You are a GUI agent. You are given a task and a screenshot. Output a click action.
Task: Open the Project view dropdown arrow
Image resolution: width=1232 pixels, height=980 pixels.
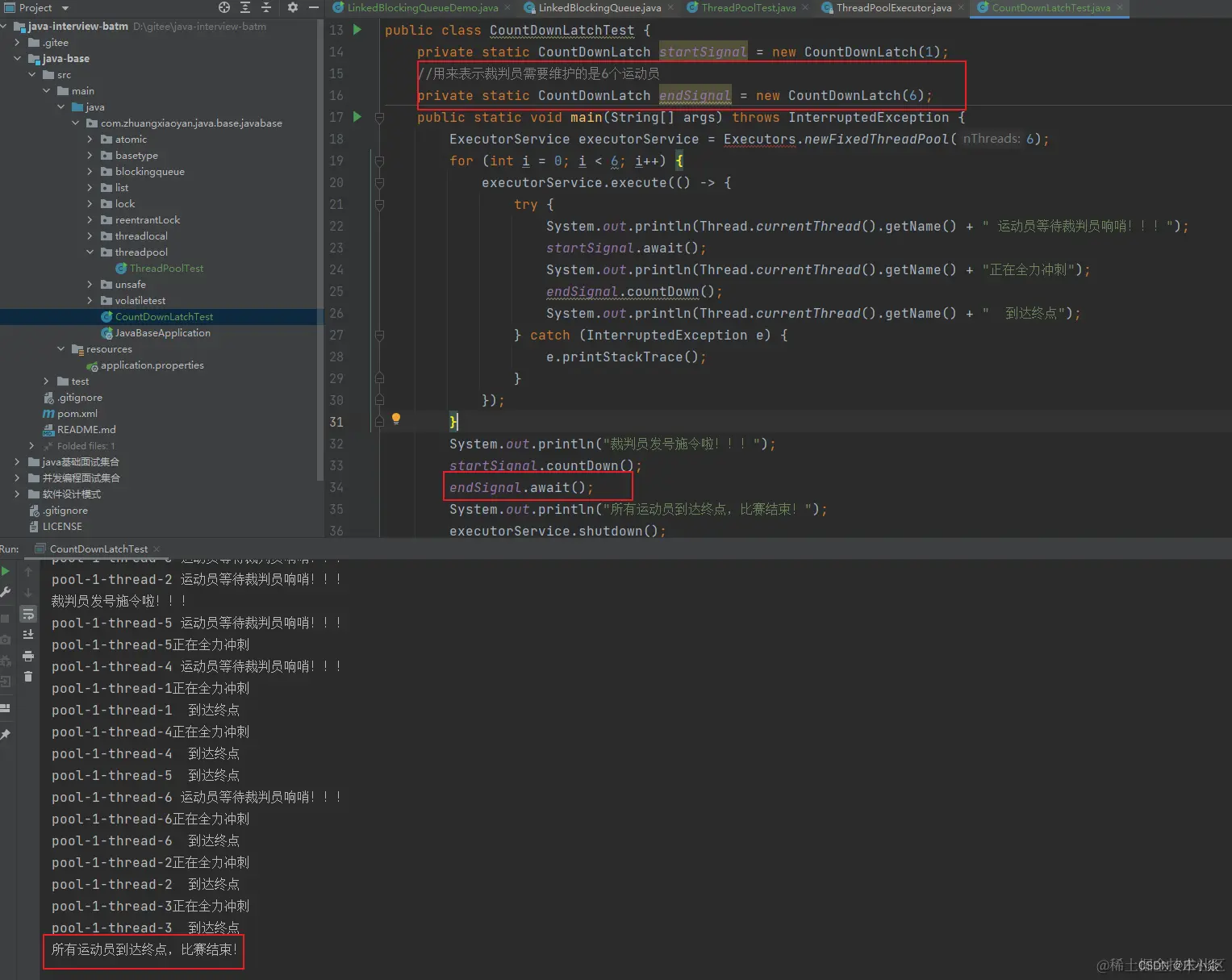tap(65, 8)
